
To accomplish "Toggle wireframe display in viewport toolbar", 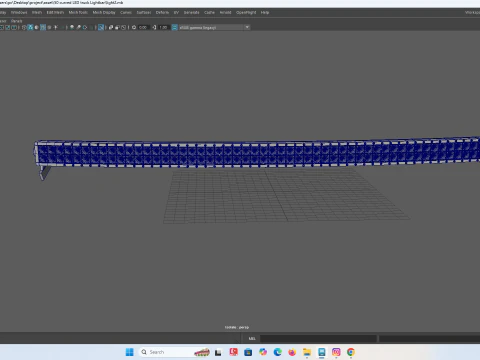I will (24, 27).
